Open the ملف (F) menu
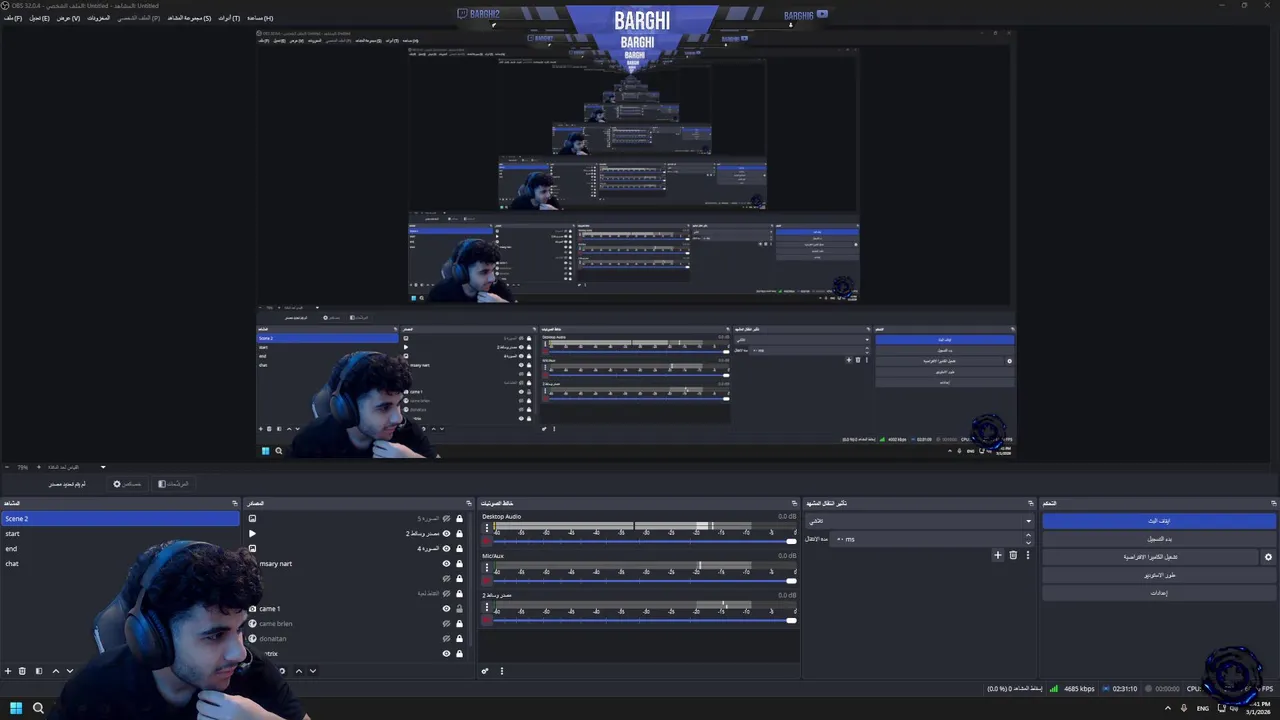Image resolution: width=1280 pixels, height=720 pixels. click(x=12, y=18)
